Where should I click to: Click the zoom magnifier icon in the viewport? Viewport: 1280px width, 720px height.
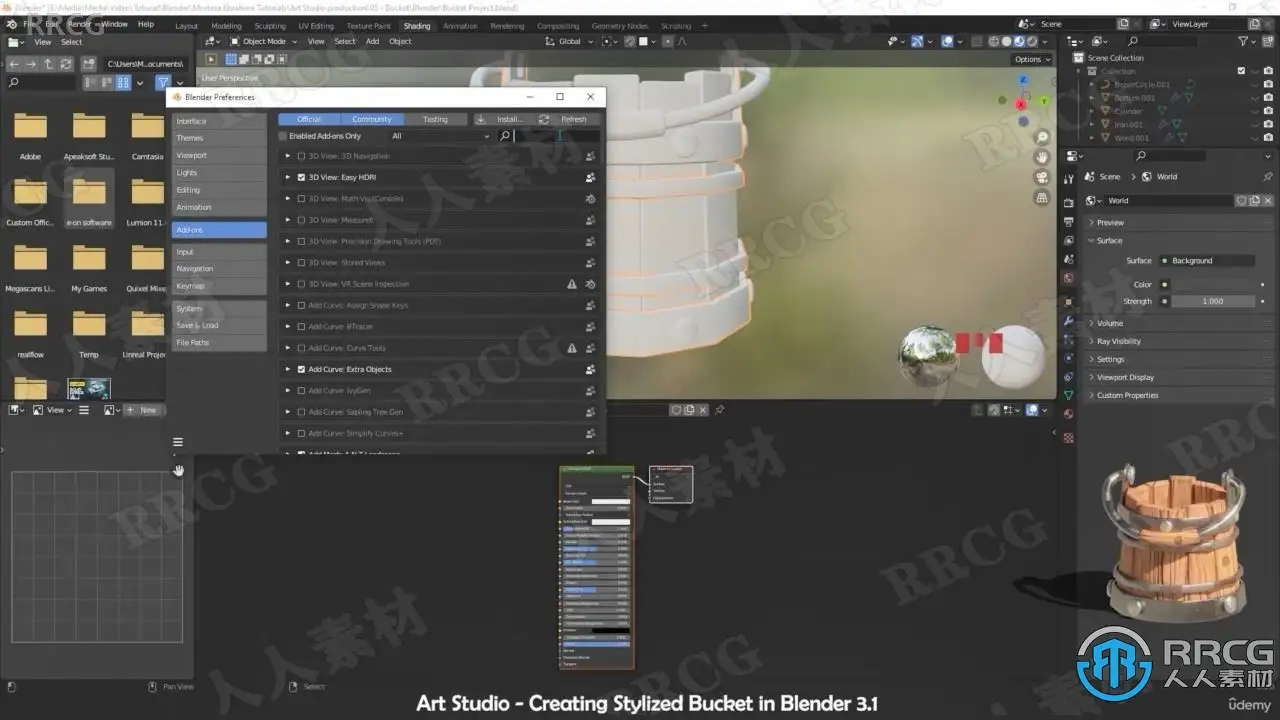pyautogui.click(x=1042, y=137)
